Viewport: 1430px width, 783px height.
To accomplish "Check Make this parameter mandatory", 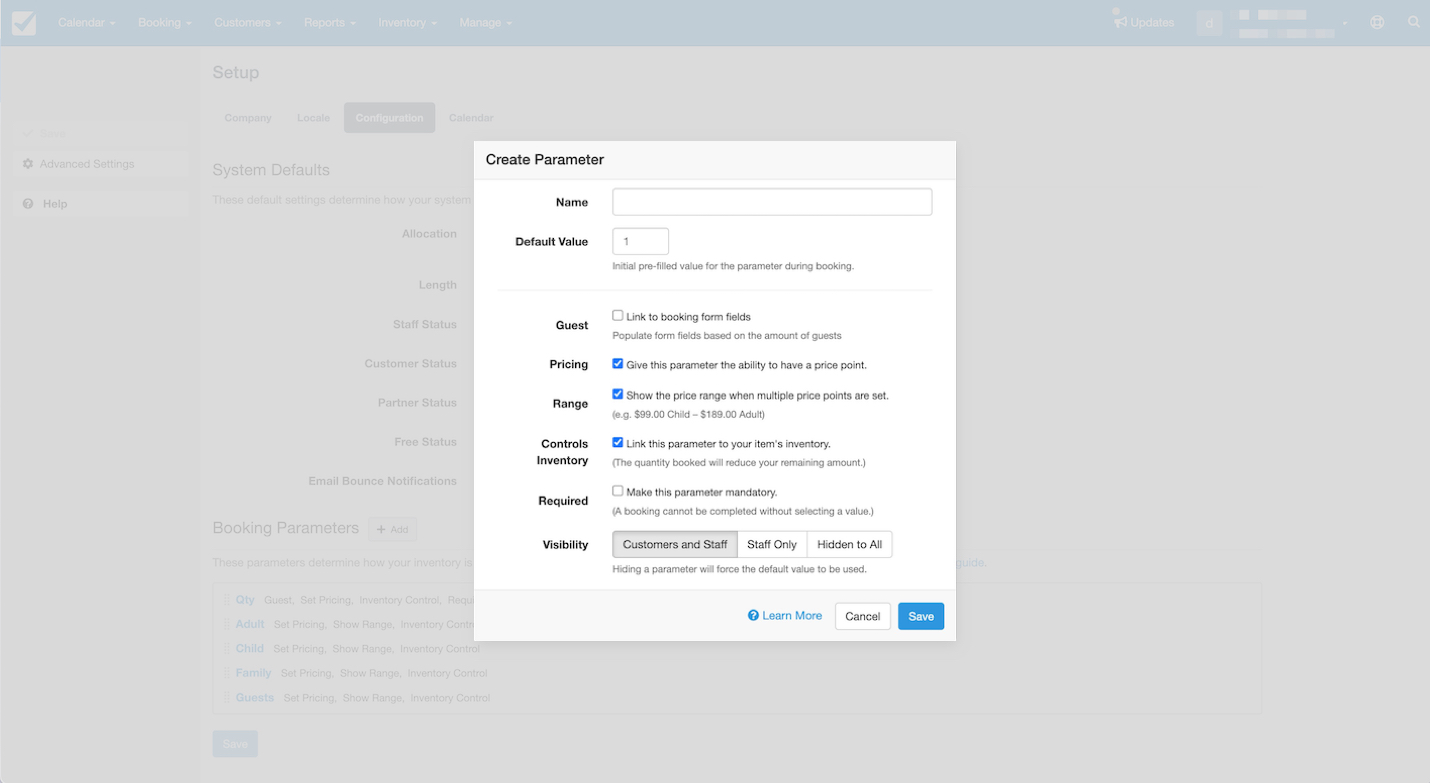I will point(618,491).
